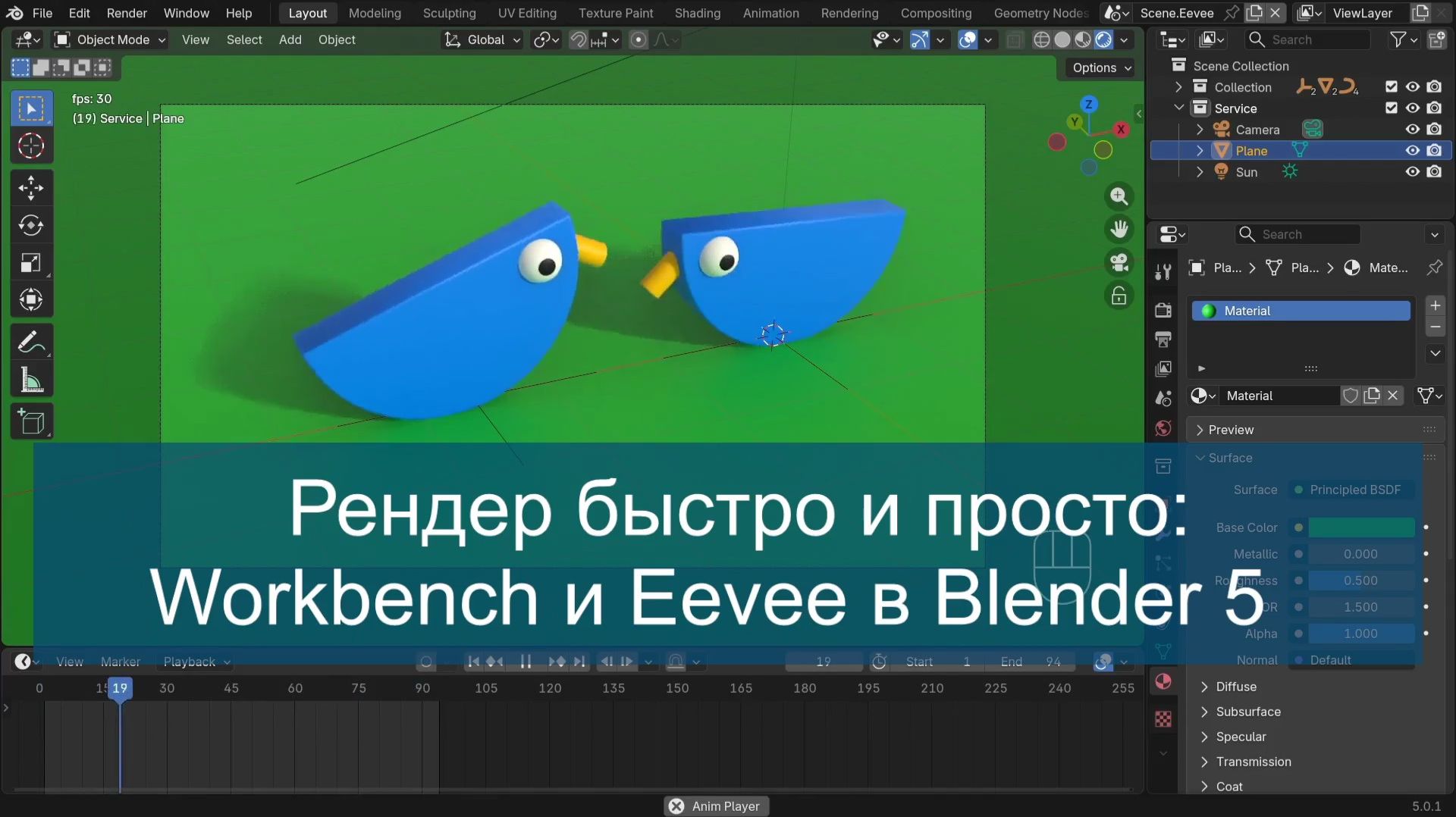Image resolution: width=1456 pixels, height=817 pixels.
Task: Pick the Add Cube tool
Action: tap(31, 422)
